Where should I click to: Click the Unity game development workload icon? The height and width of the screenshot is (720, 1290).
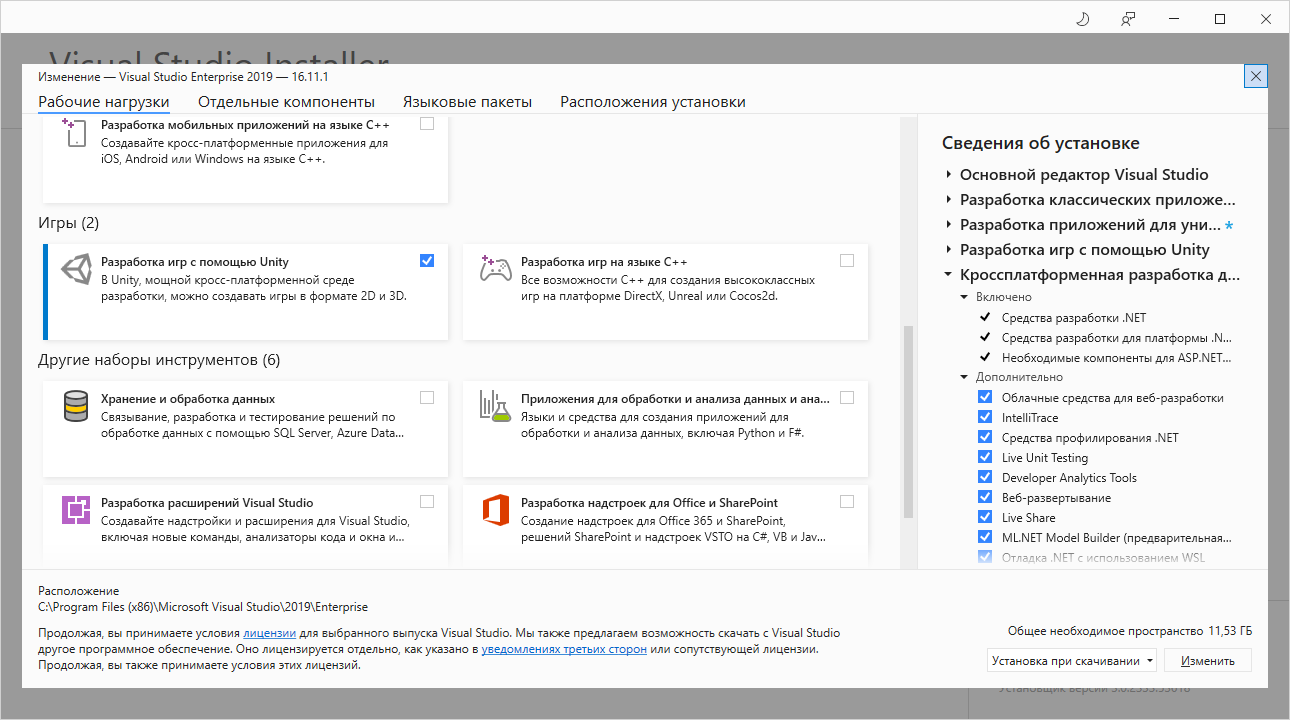(77, 271)
